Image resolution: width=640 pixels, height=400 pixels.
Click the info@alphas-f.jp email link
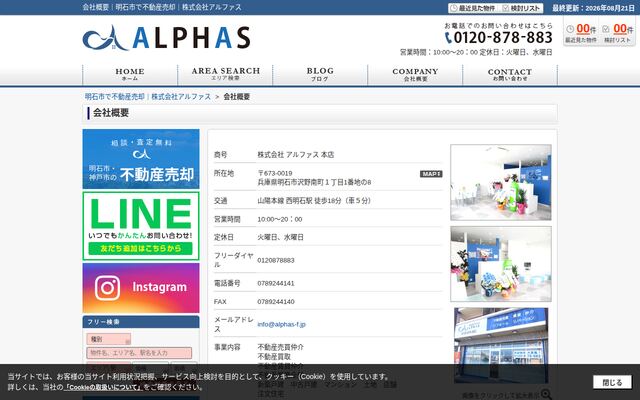click(281, 324)
